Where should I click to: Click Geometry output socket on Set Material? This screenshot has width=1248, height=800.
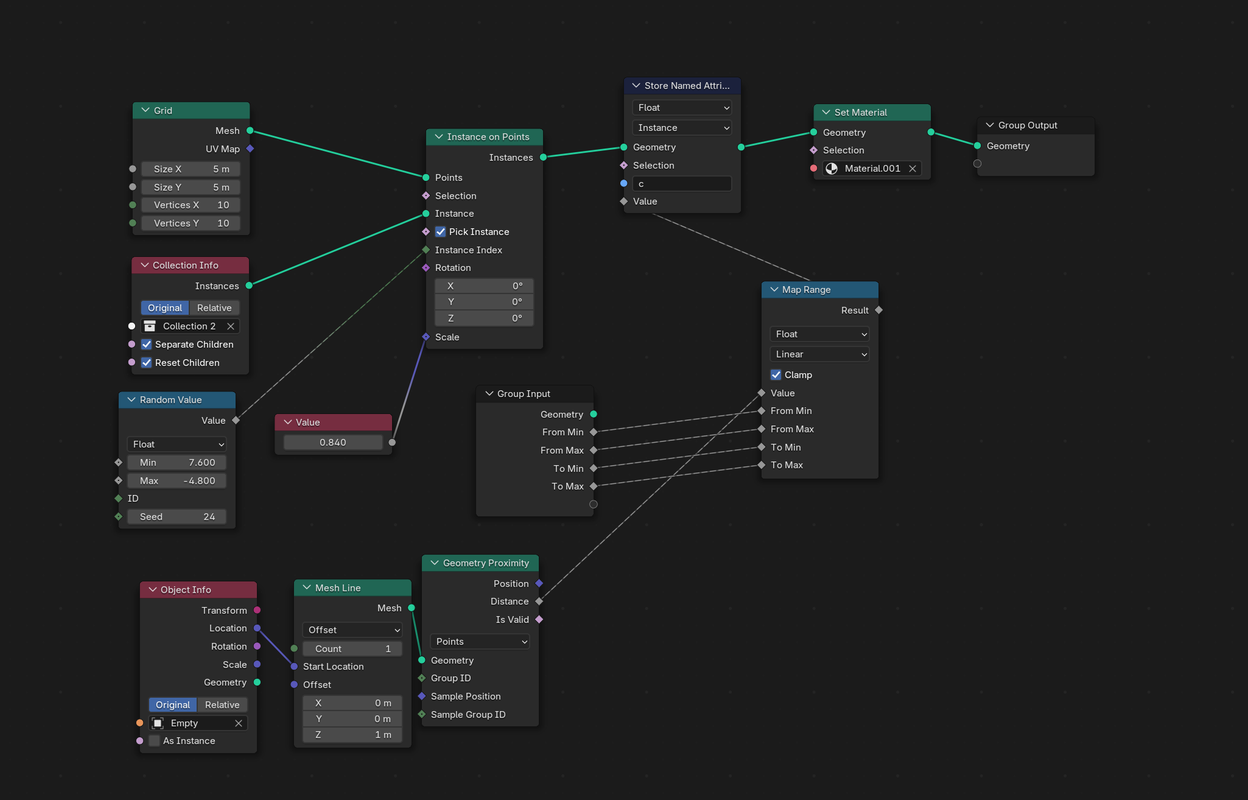click(931, 132)
